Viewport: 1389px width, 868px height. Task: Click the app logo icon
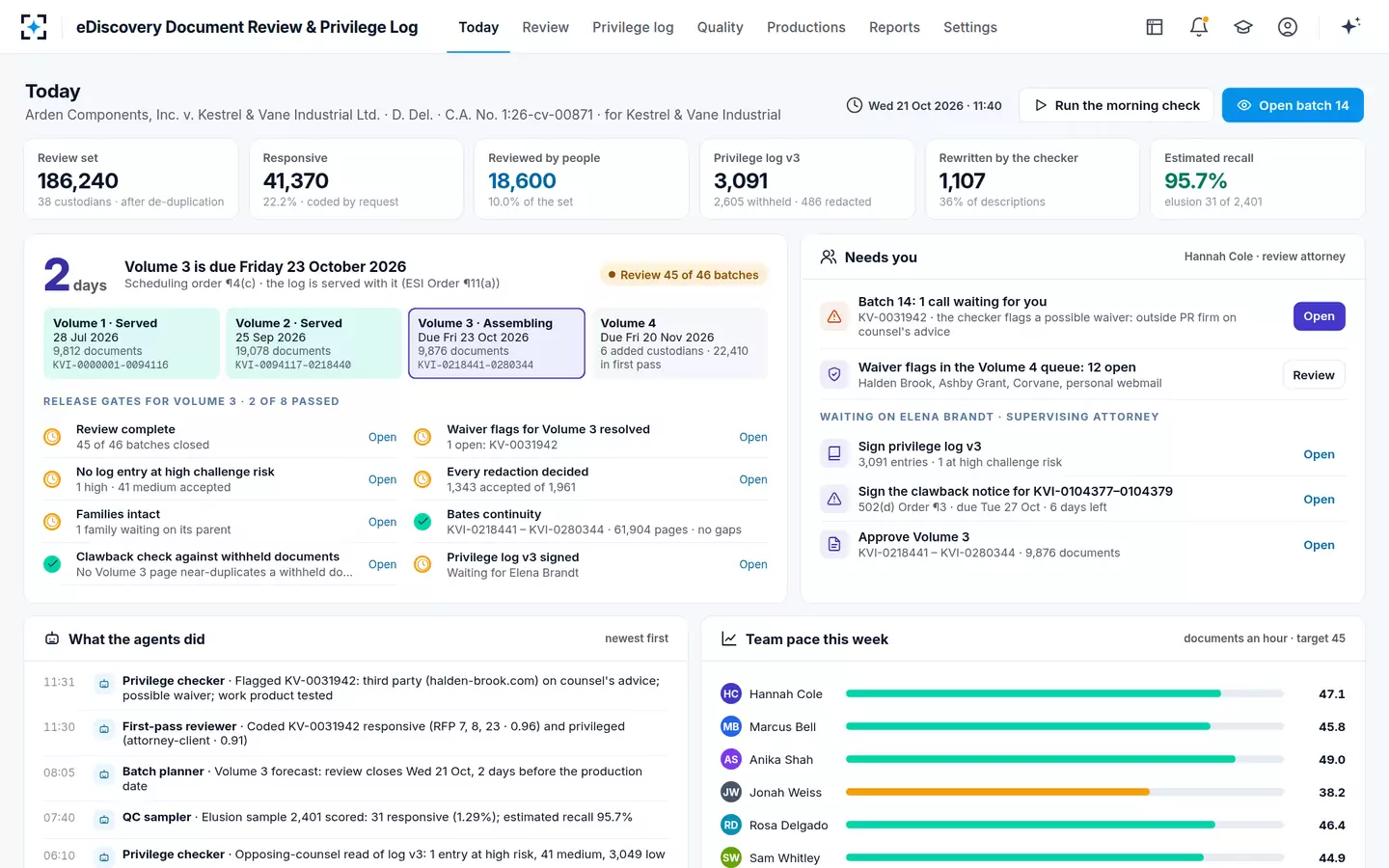point(34,27)
